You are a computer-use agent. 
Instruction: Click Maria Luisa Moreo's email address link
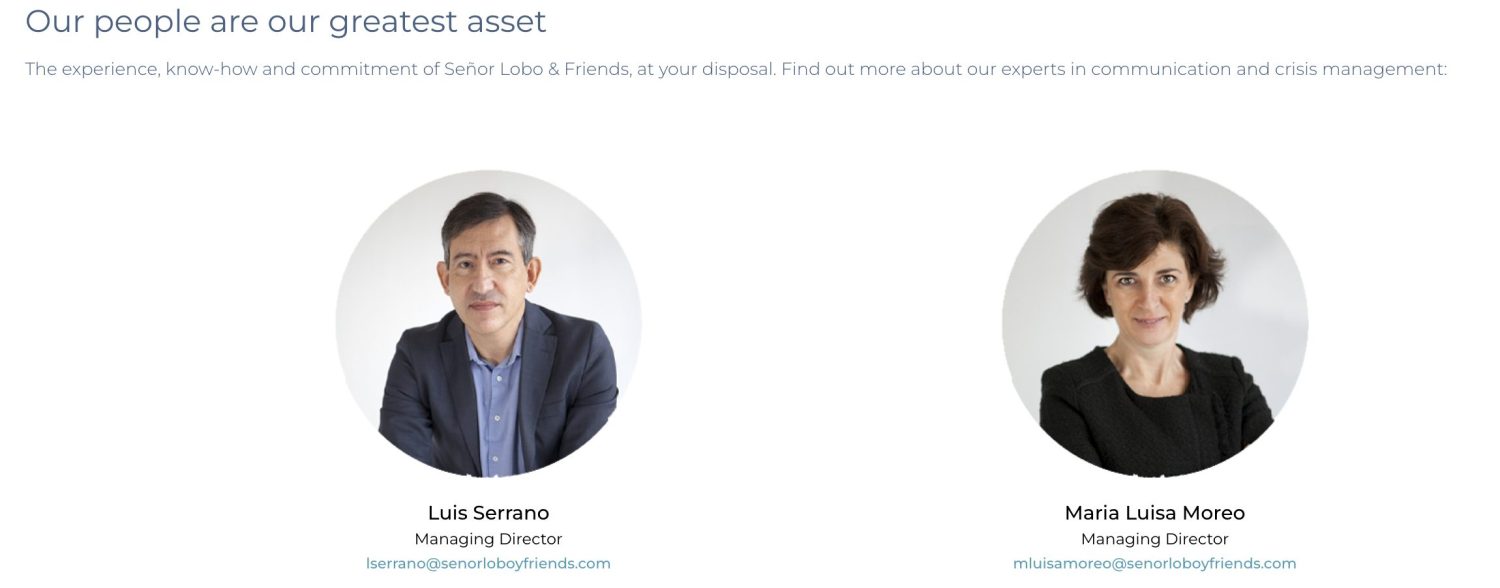(1154, 563)
